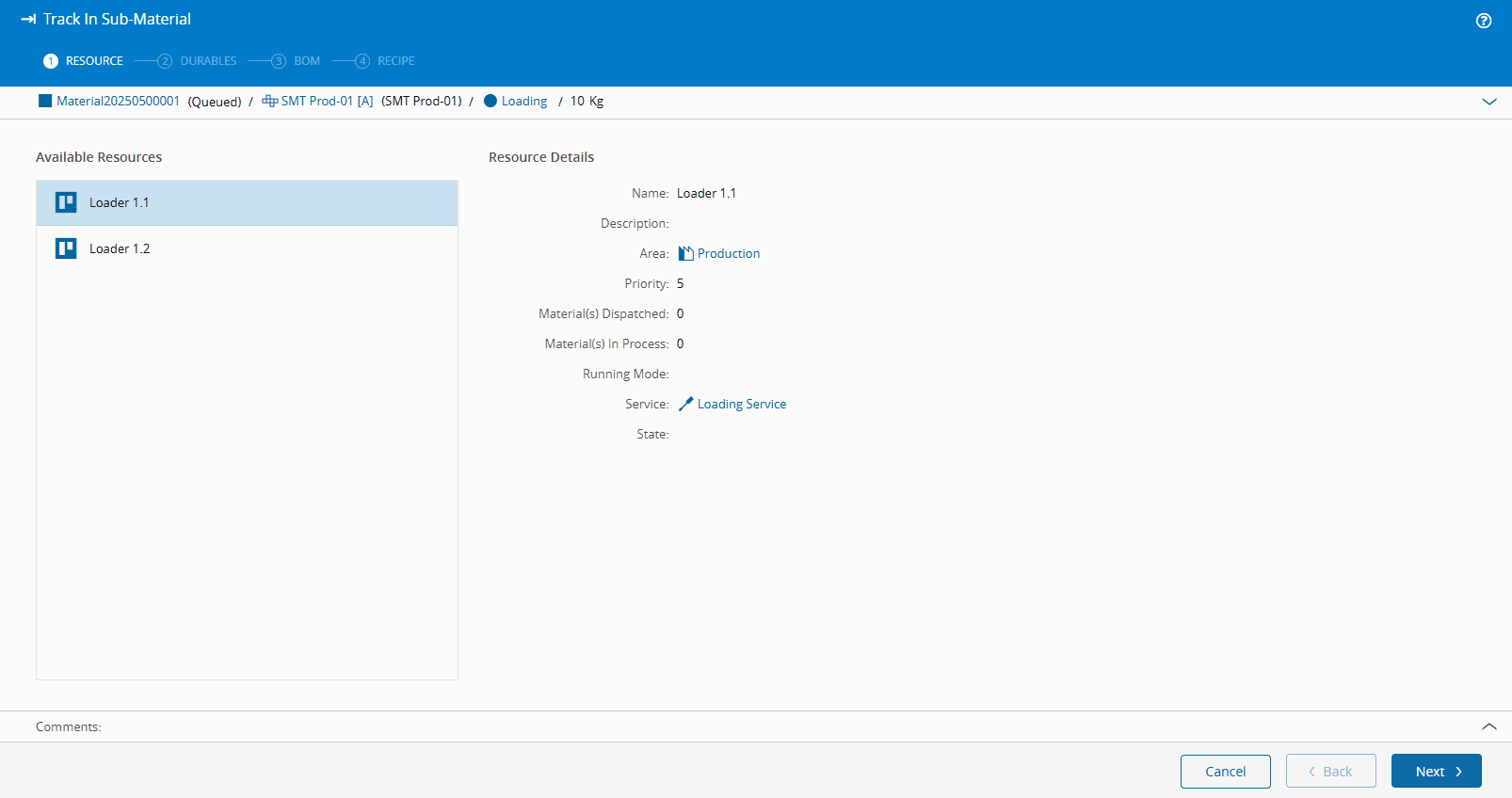Viewport: 1512px width, 798px height.
Task: Collapse the Comments section chevron
Action: coord(1488,726)
